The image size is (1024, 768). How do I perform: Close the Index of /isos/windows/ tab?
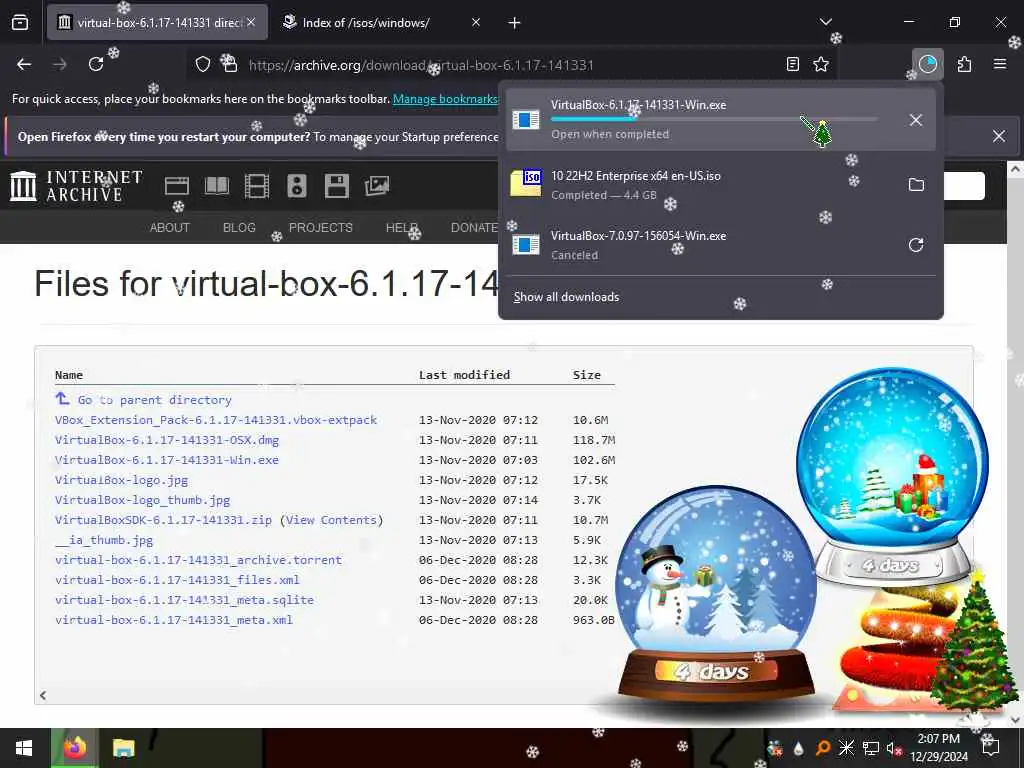475,23
